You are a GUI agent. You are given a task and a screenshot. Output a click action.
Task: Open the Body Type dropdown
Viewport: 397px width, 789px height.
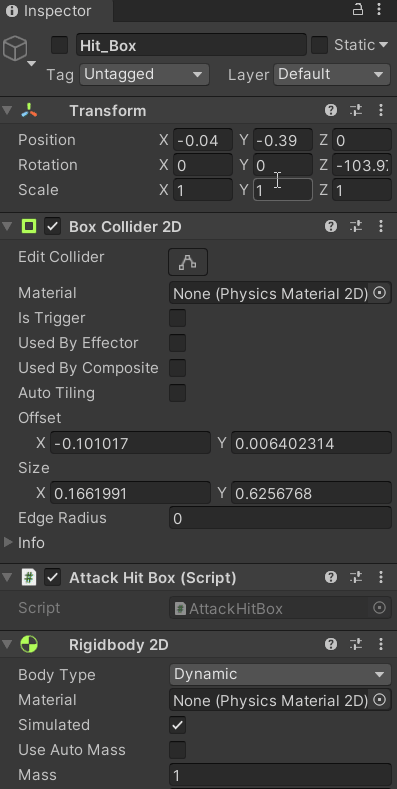[280, 674]
